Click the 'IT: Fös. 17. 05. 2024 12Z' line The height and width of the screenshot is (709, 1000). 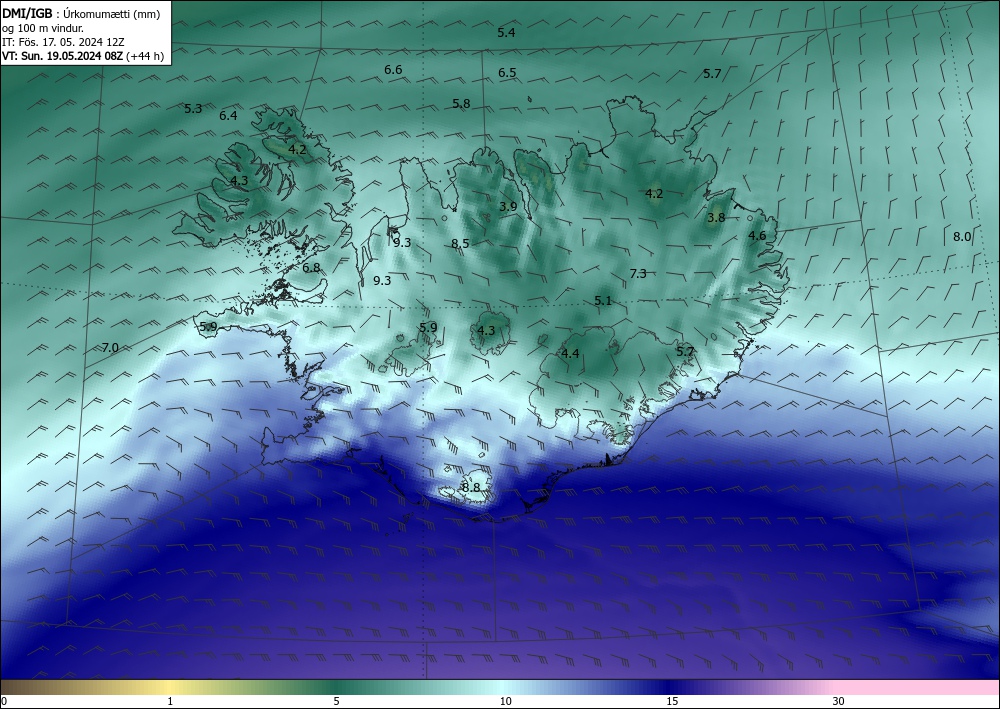[62, 42]
